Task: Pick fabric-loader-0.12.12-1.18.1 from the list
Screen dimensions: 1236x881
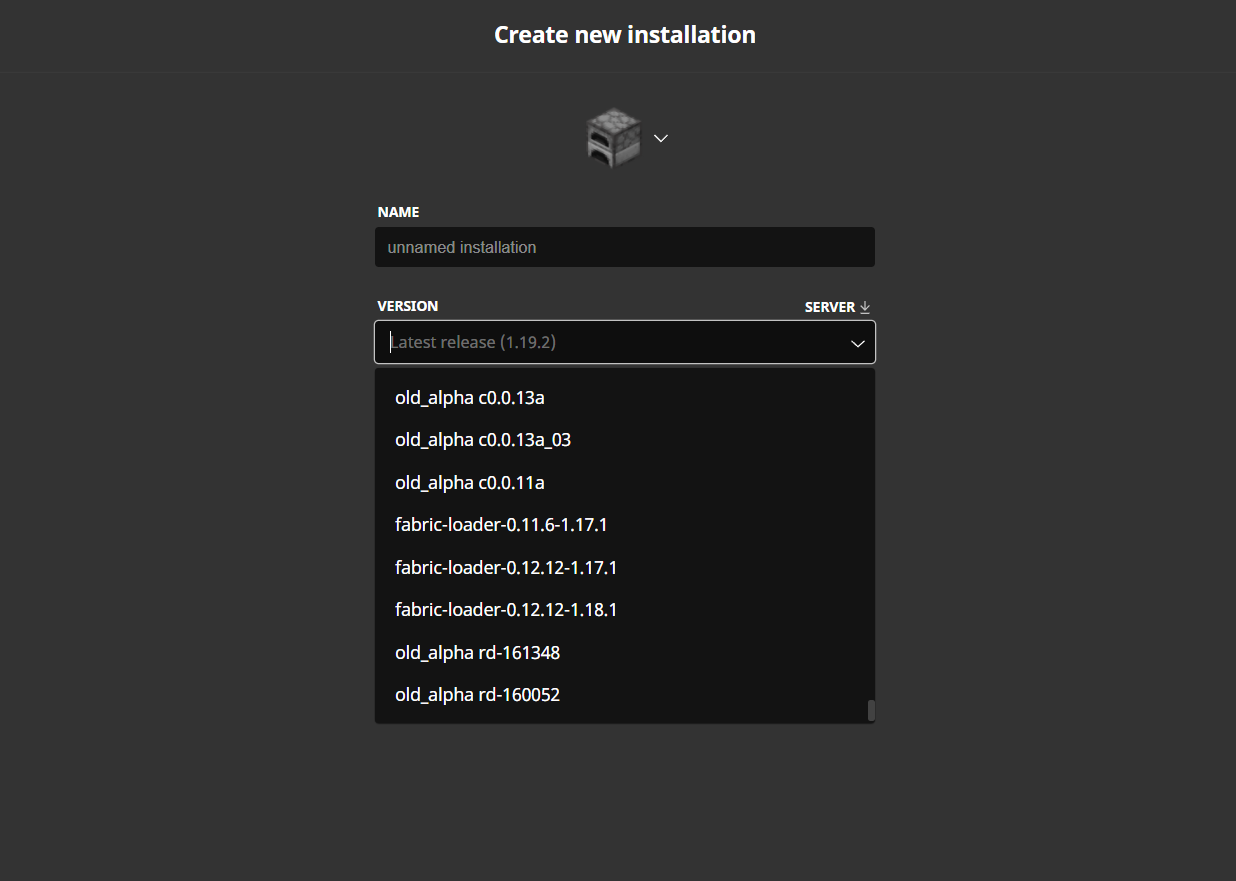Action: point(506,610)
